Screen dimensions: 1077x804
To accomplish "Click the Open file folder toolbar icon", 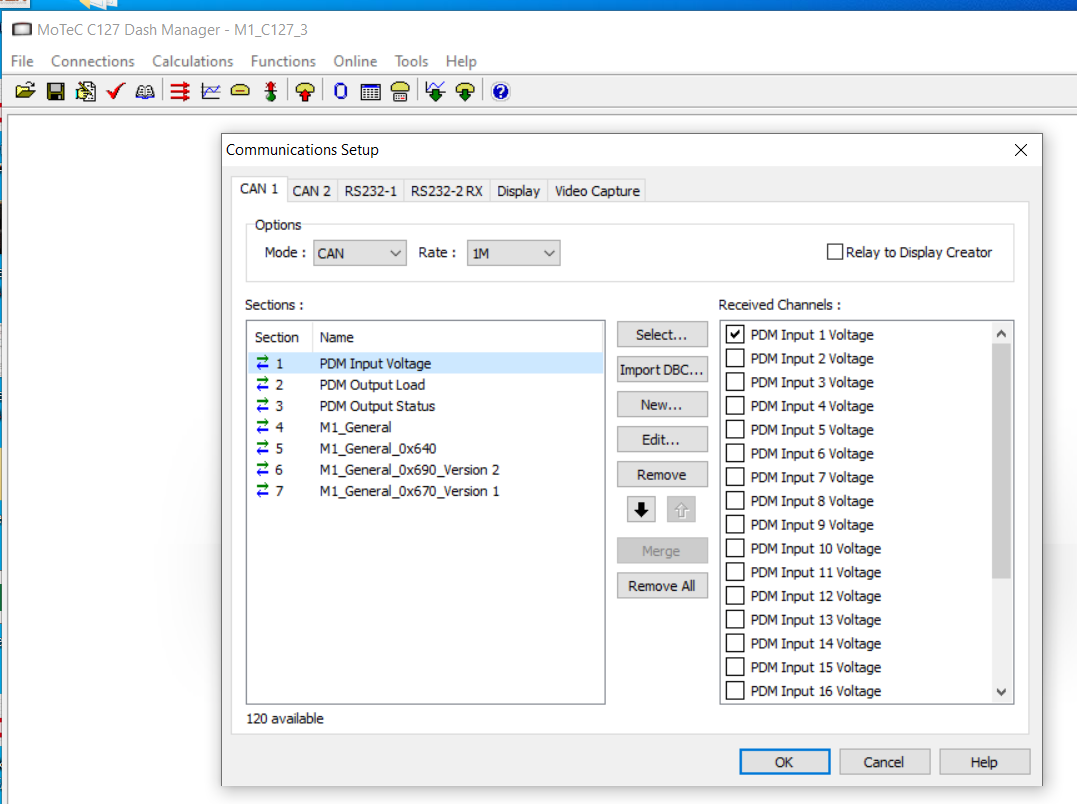I will tap(25, 91).
